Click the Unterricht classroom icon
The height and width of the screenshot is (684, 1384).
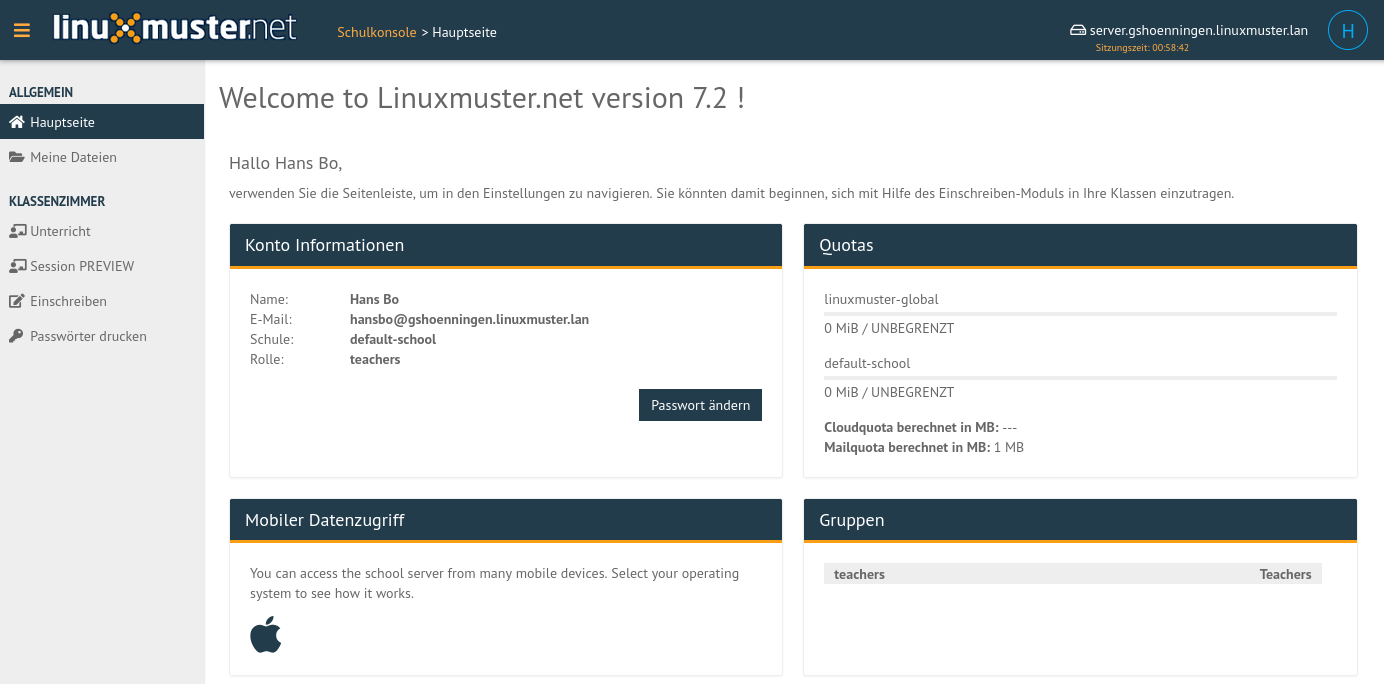tap(17, 231)
